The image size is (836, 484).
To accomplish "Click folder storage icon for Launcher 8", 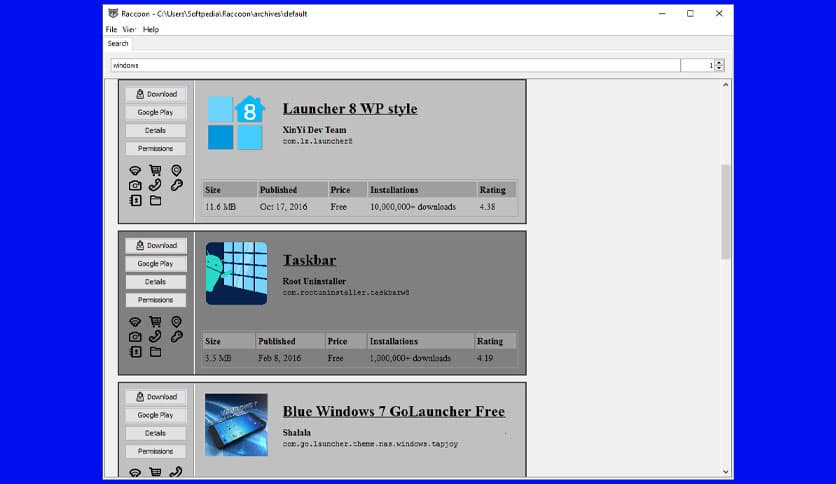I will [155, 200].
